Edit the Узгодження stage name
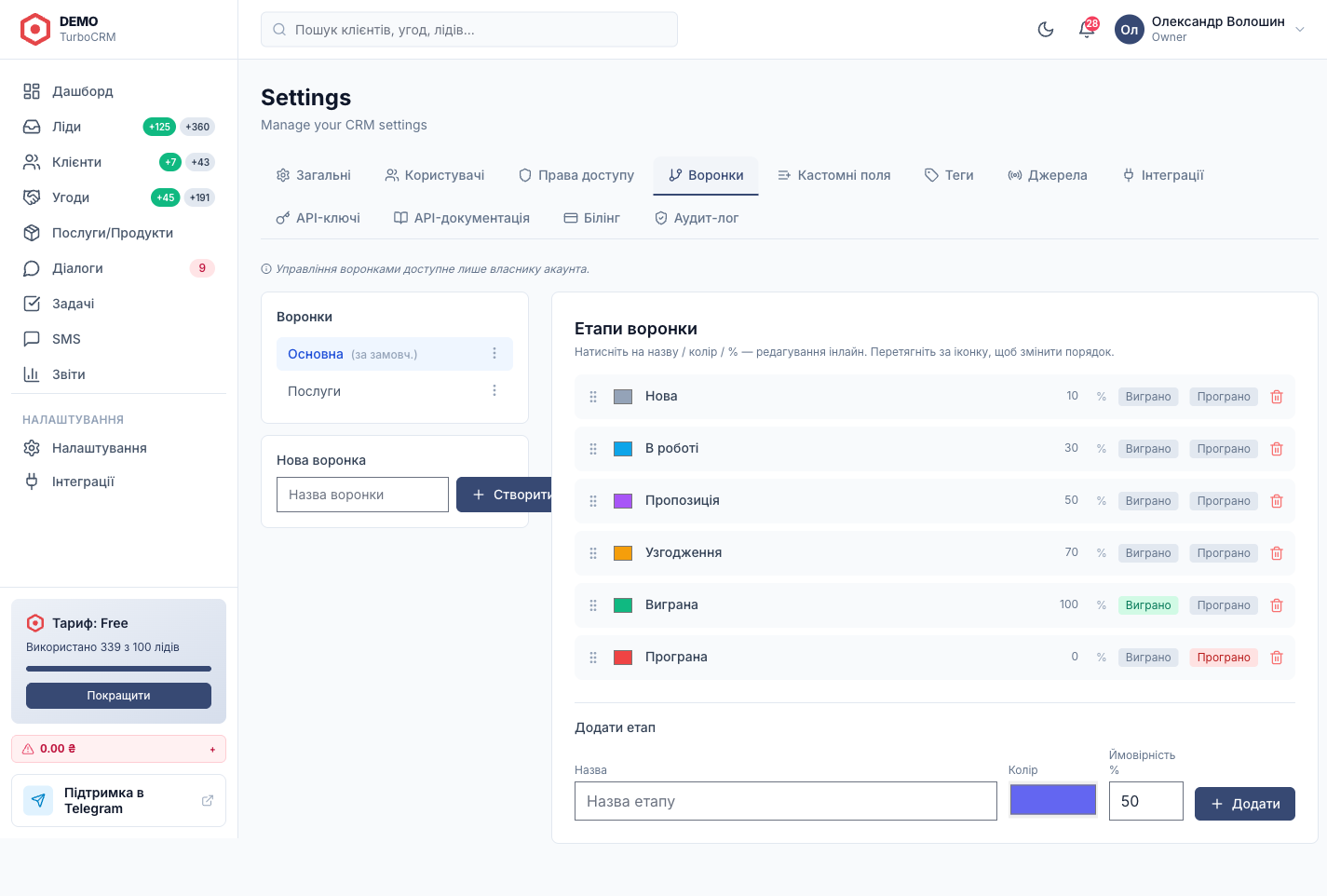 pos(684,553)
